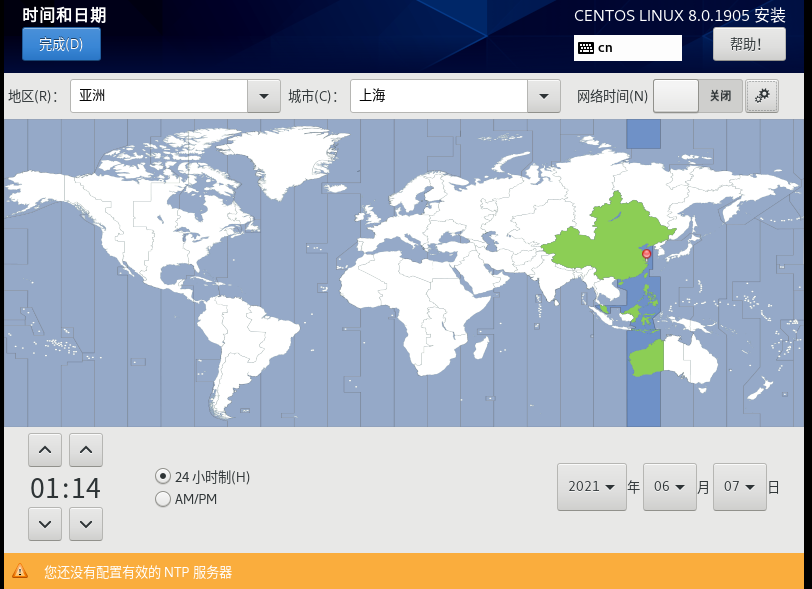This screenshot has height=589, width=812.
Task: Increase minutes with the up arrow
Action: 86,450
